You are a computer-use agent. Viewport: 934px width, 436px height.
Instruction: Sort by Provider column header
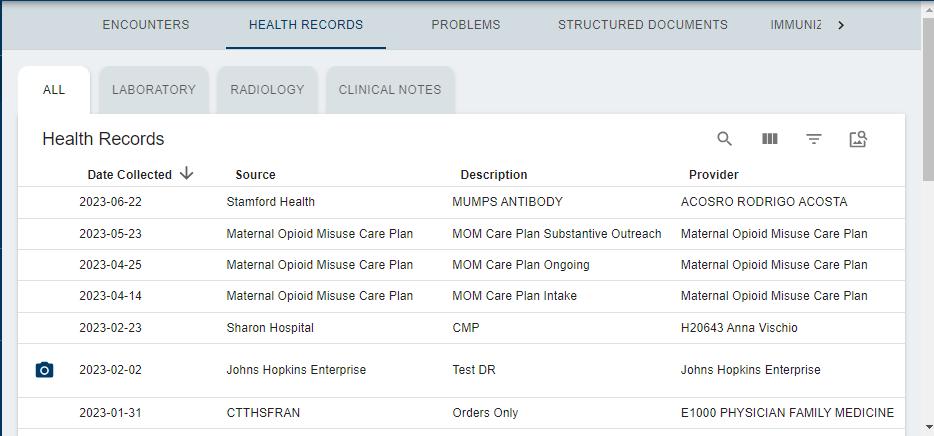(714, 175)
